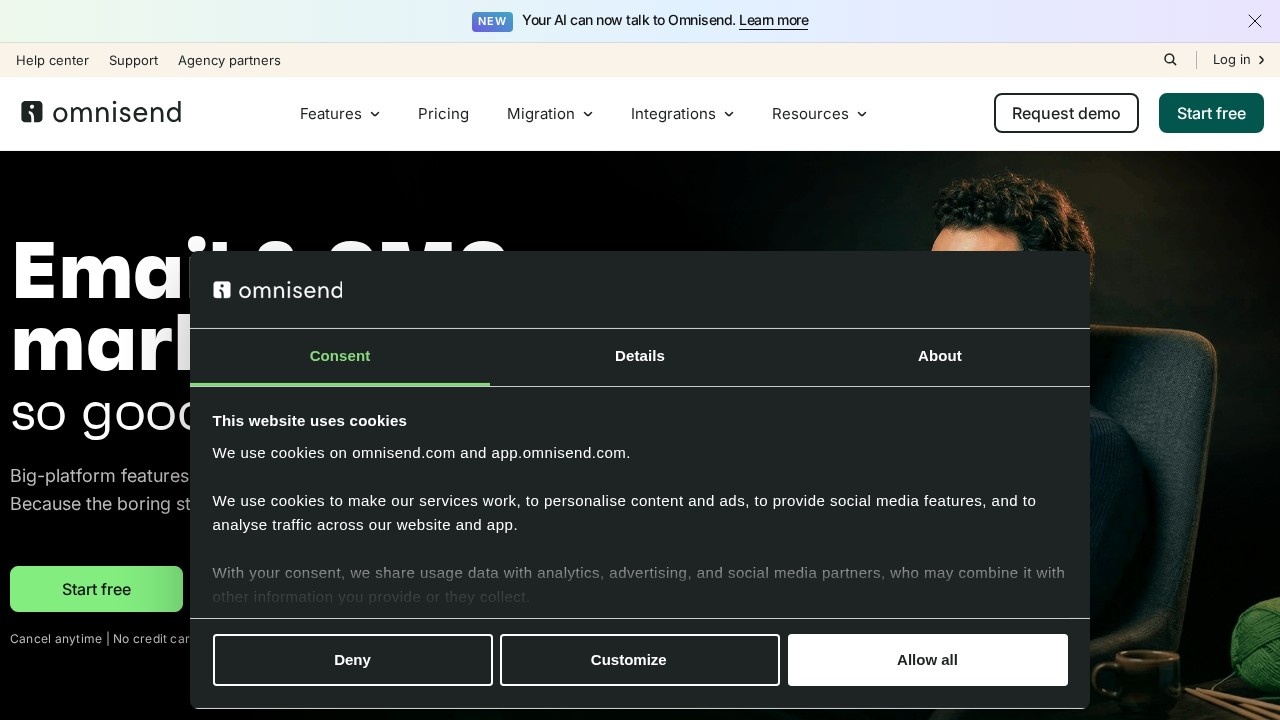Click the dark green Start free button
The image size is (1280, 720).
tap(1211, 113)
